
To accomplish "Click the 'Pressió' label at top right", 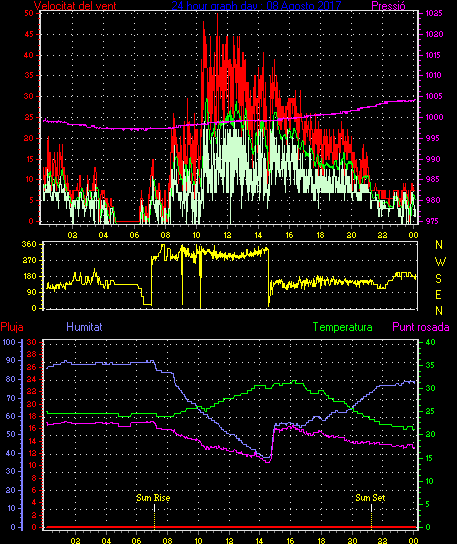I will coord(388,6).
